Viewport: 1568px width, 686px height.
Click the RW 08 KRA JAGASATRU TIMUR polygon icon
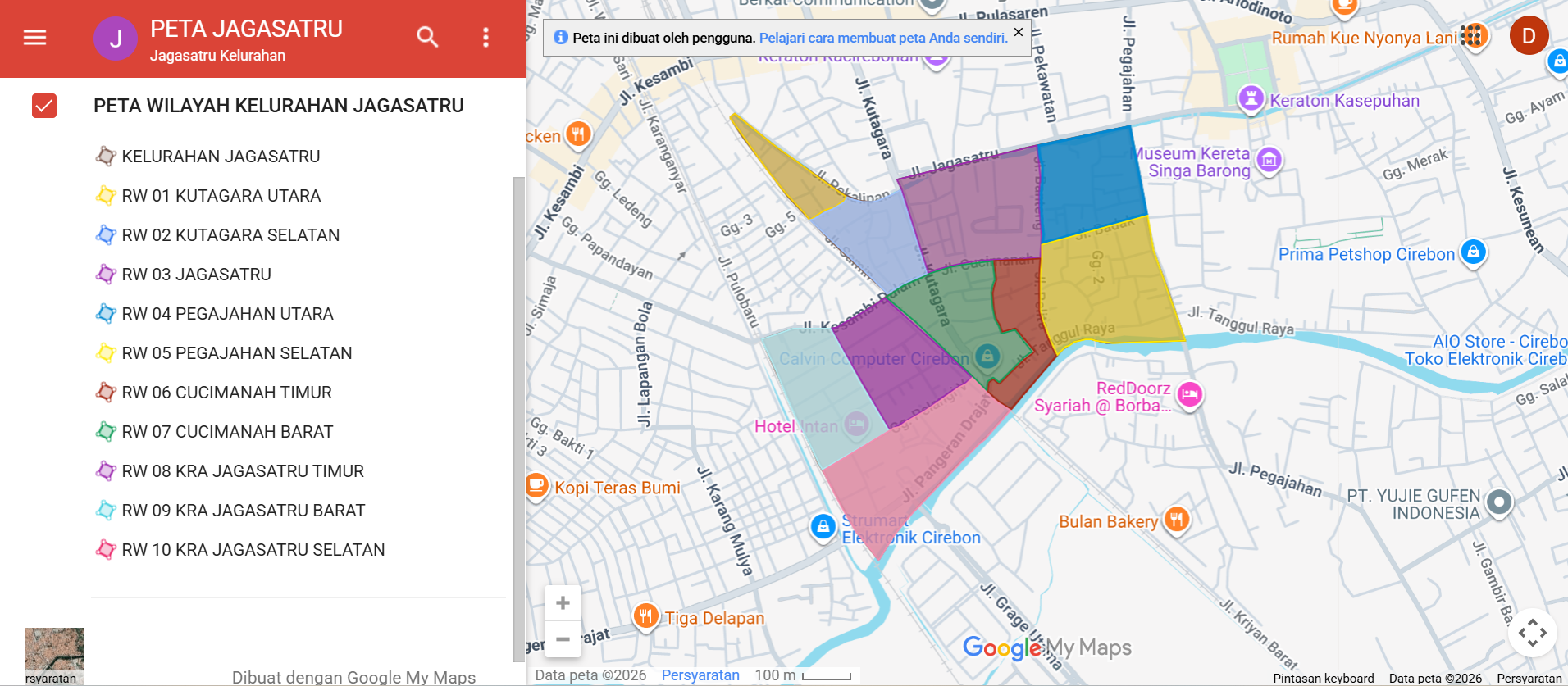(106, 470)
